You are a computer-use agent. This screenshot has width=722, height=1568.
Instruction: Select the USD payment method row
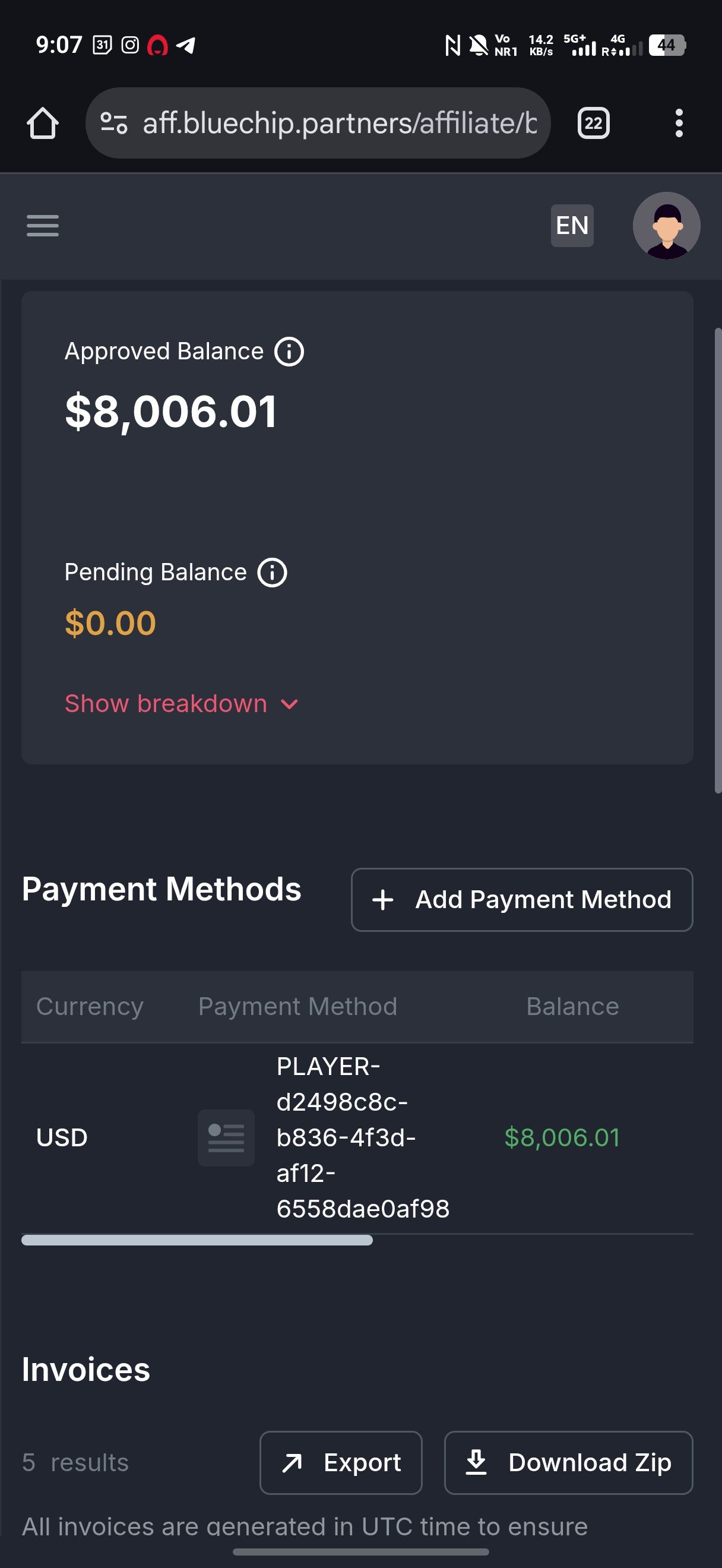pos(61,1137)
